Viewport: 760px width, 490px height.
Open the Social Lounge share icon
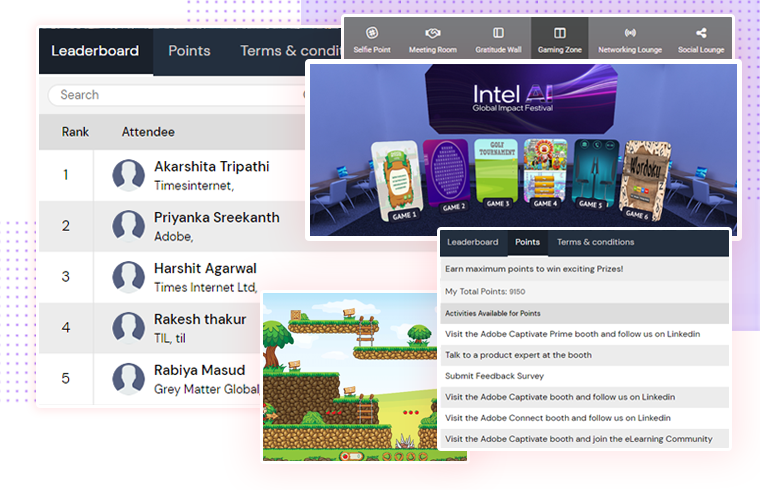701,33
